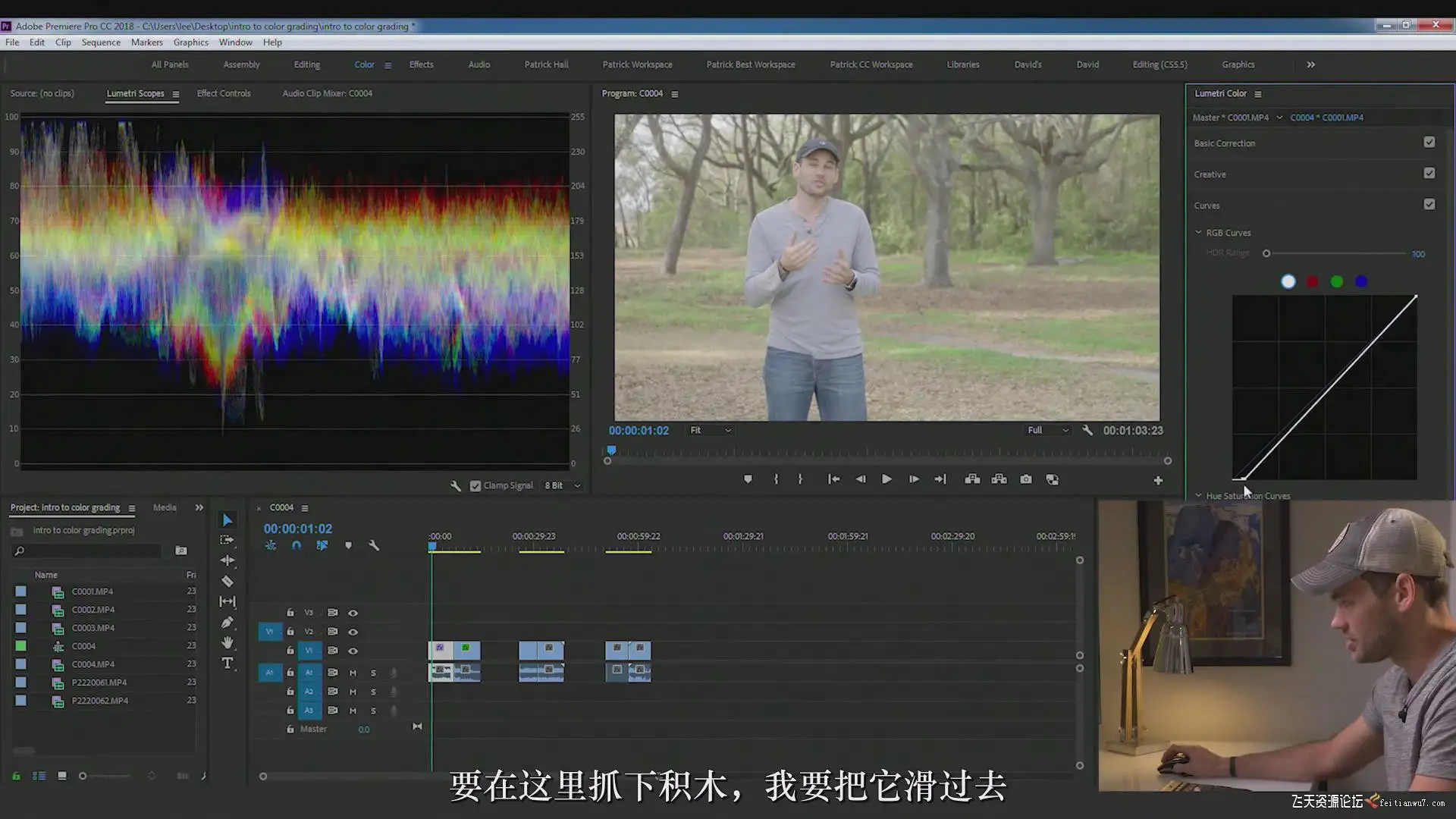Choose the Type tool
This screenshot has width=1456, height=819.
point(227,663)
